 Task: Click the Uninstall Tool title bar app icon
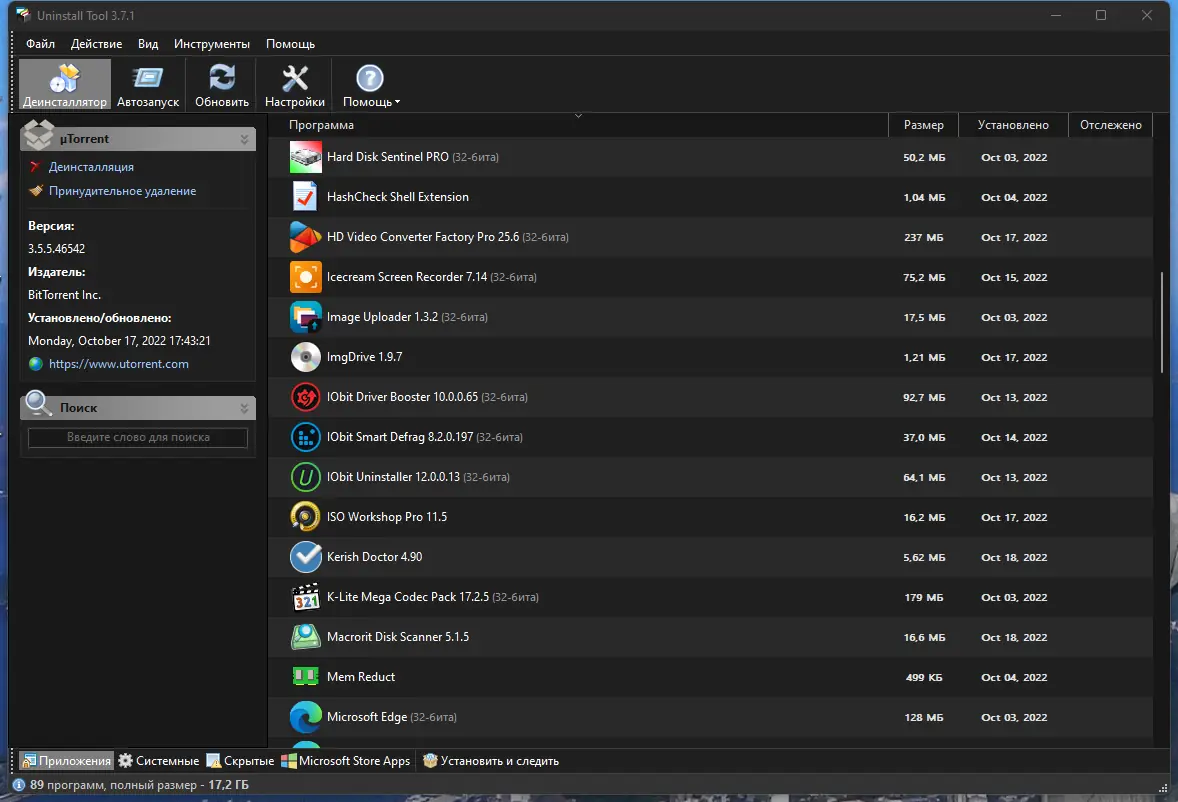[23, 15]
